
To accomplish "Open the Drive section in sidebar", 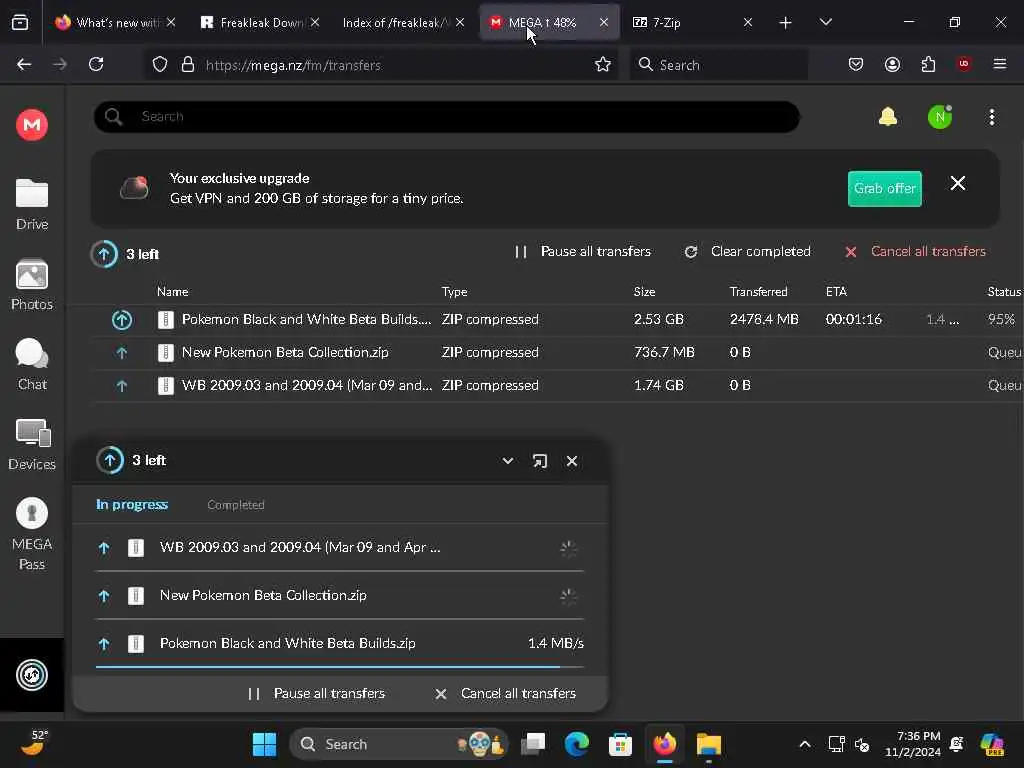I will coord(32,204).
